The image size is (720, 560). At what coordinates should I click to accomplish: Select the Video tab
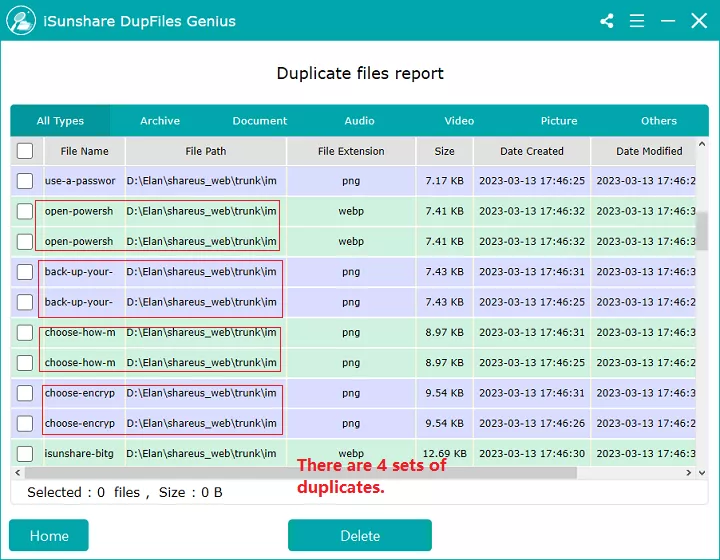[459, 121]
